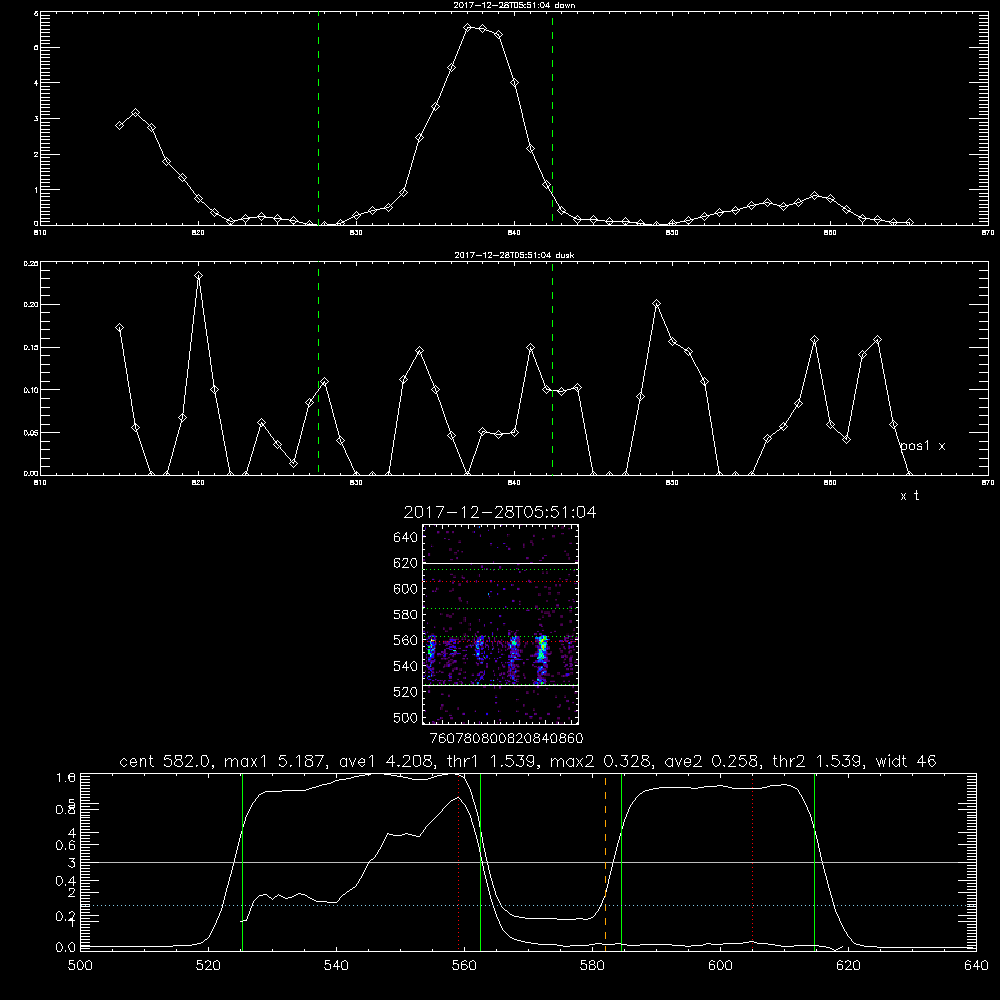Click the '760780800820840860' axis labels under spectrogram
Viewport: 1000px width, 1000px height.
[x=507, y=738]
